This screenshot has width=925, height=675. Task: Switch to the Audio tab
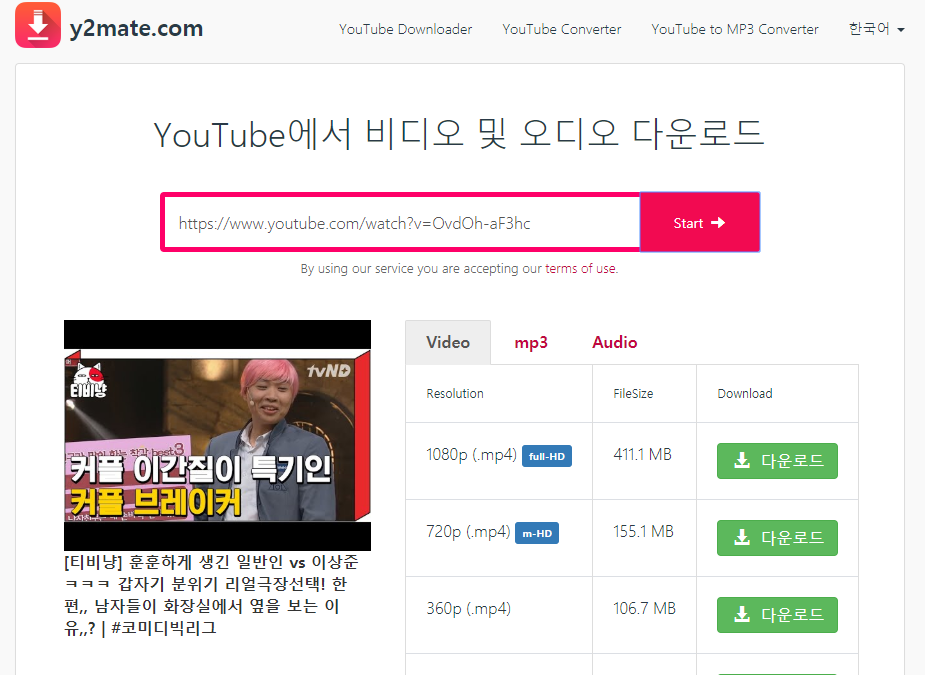coord(615,342)
